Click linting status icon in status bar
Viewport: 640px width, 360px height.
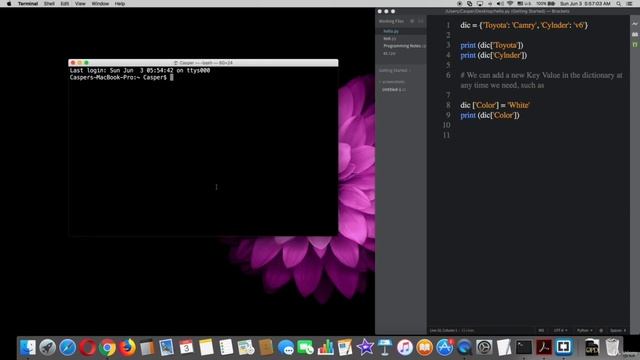(601, 331)
